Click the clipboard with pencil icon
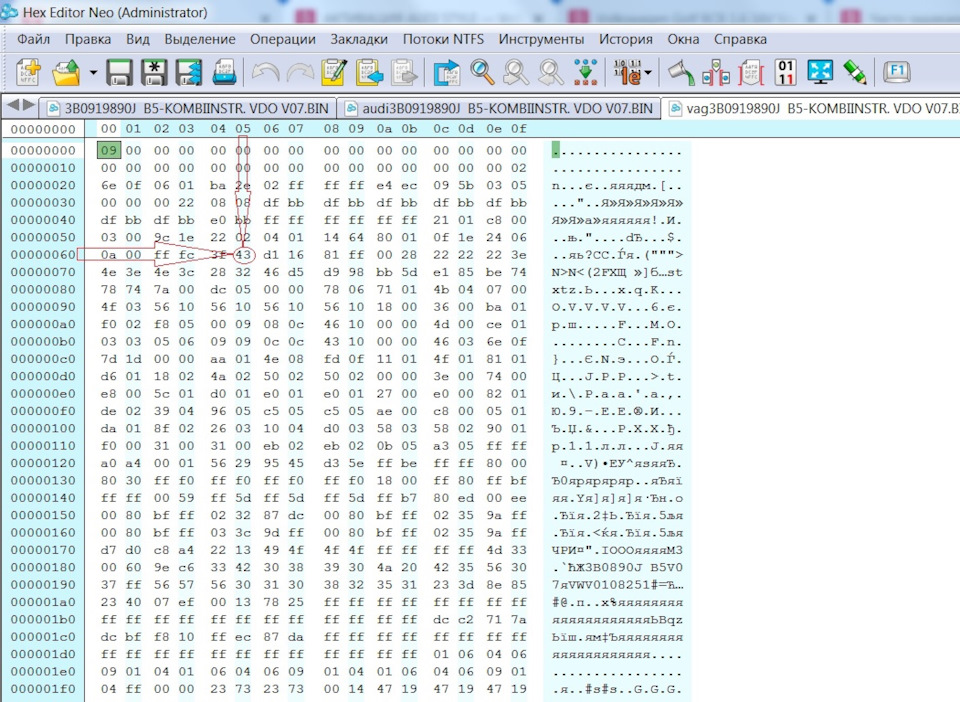The height and width of the screenshot is (702, 960). coord(334,72)
